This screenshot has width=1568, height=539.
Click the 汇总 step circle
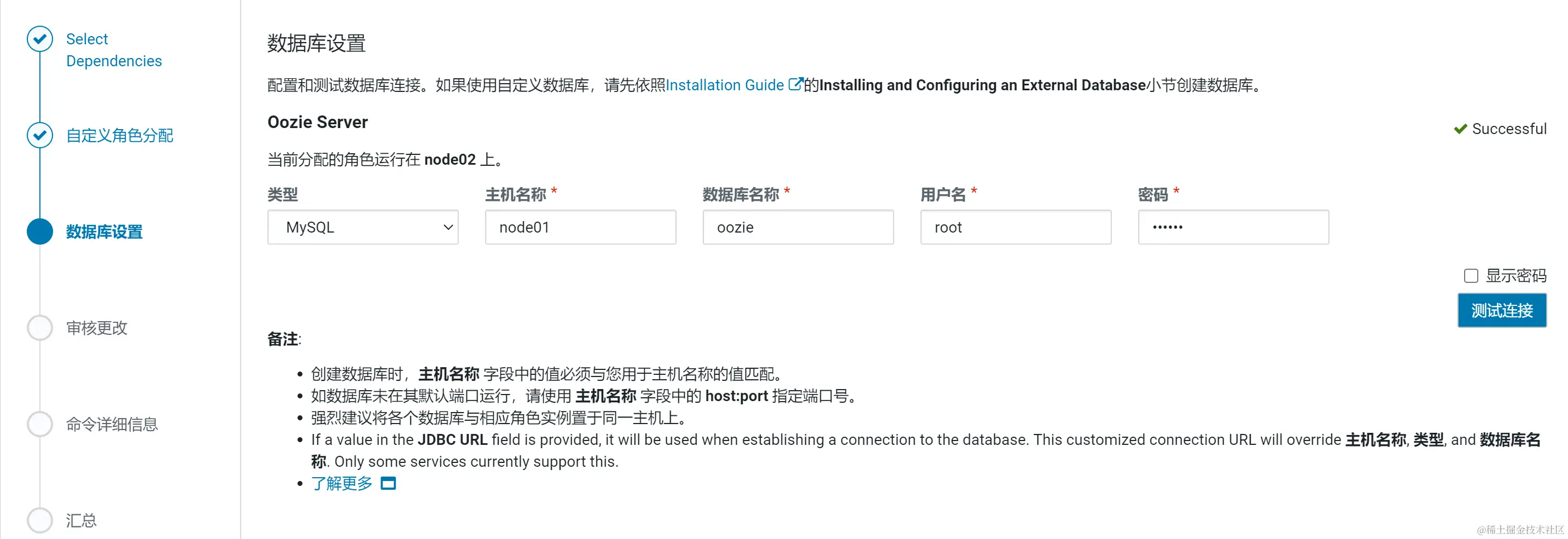[x=39, y=520]
